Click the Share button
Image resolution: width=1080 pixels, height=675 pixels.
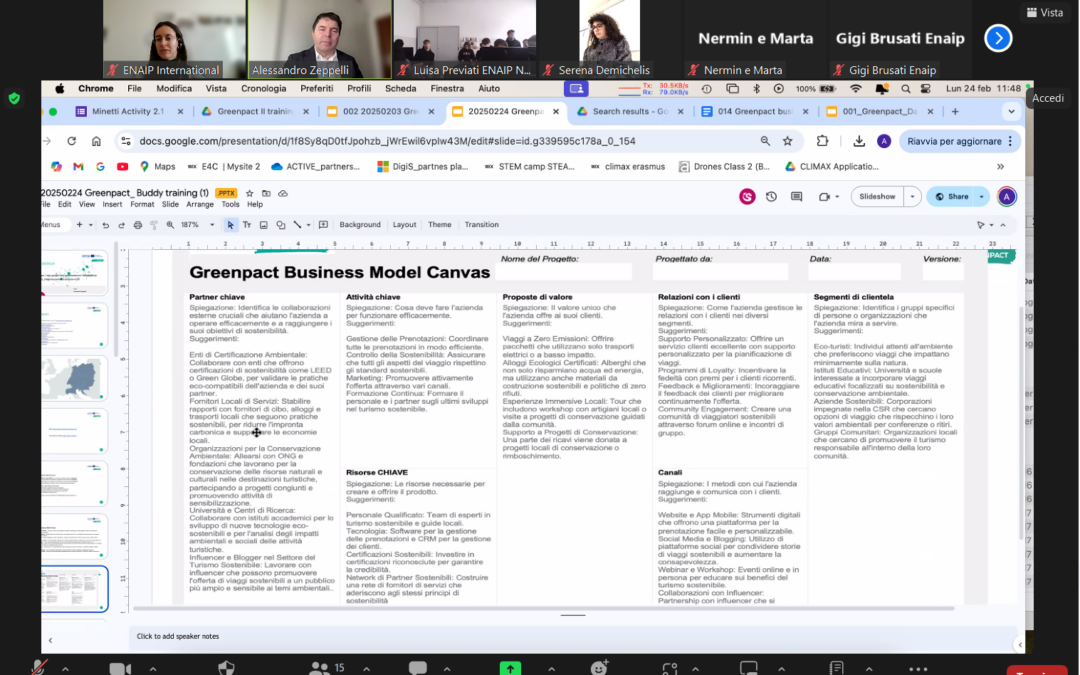pos(951,197)
